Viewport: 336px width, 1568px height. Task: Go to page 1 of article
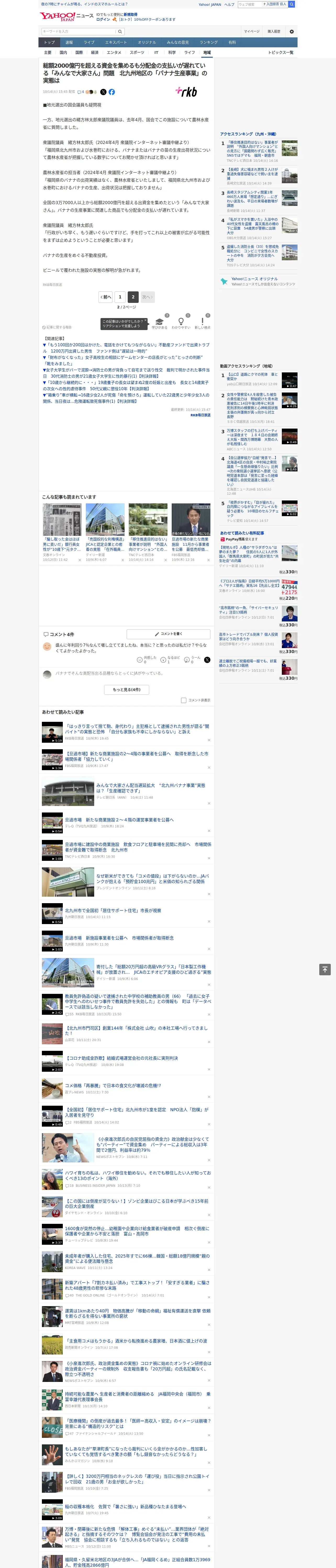click(120, 297)
